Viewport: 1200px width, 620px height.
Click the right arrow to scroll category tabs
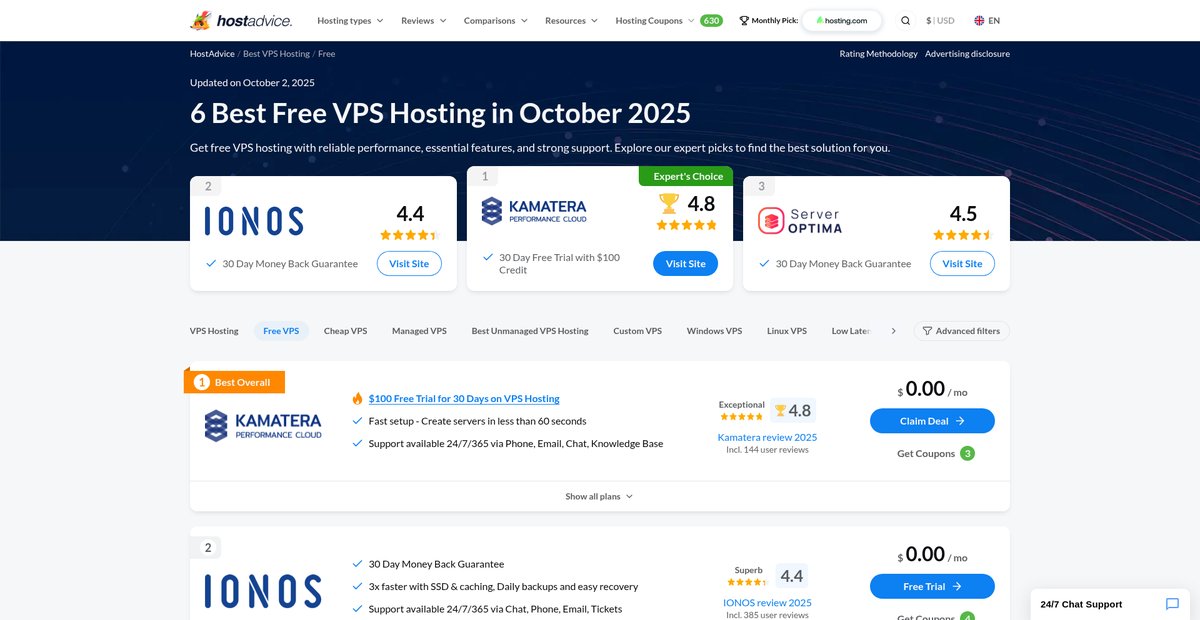click(x=893, y=331)
